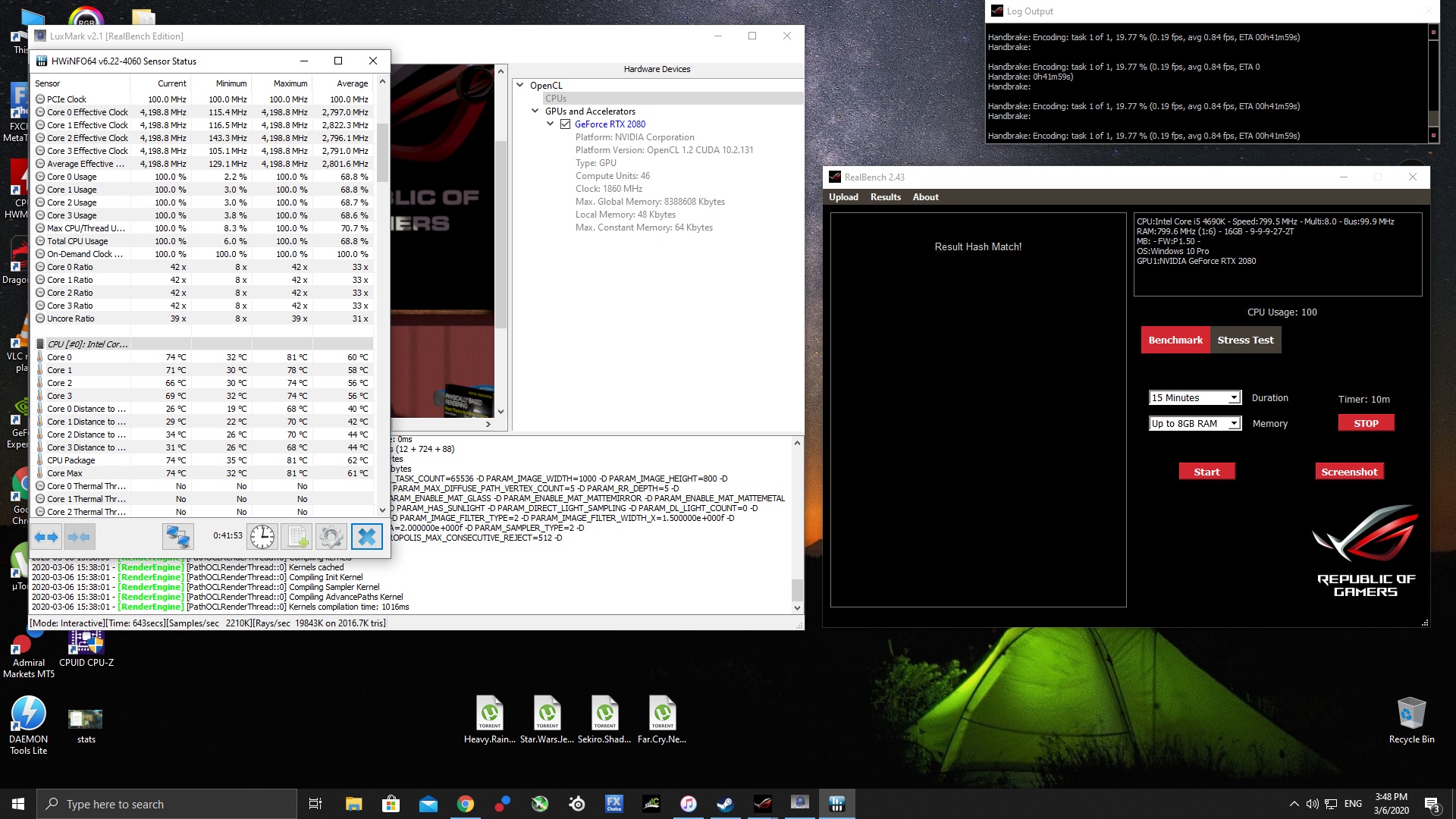Open Microsoft Store from the taskbar
The height and width of the screenshot is (819, 1456).
[x=391, y=804]
